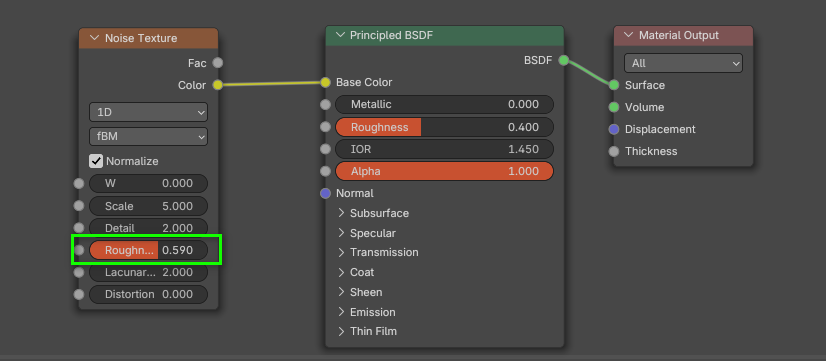The width and height of the screenshot is (826, 361).
Task: Click the Noise Texture Color output socket
Action: coord(218,85)
